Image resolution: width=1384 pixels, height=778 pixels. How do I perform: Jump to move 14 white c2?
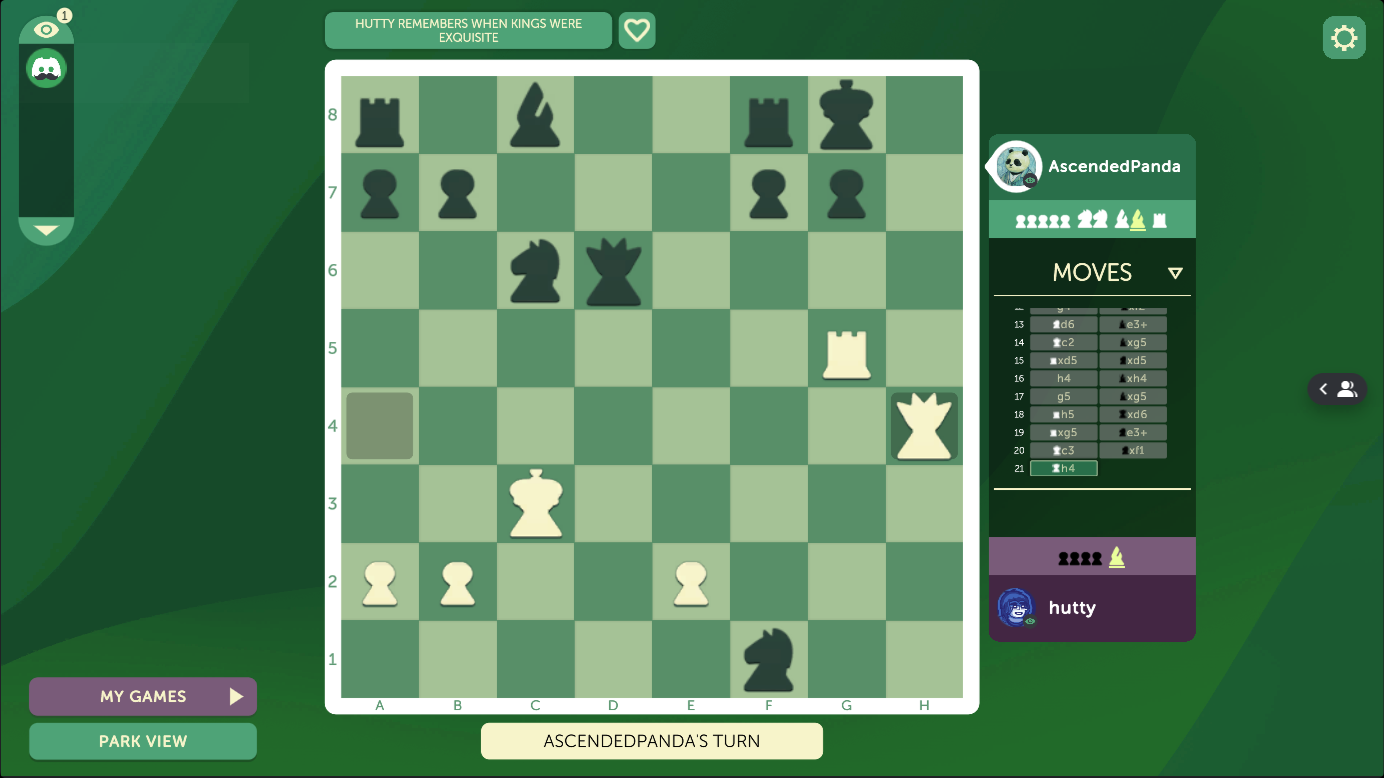[x=1063, y=342]
